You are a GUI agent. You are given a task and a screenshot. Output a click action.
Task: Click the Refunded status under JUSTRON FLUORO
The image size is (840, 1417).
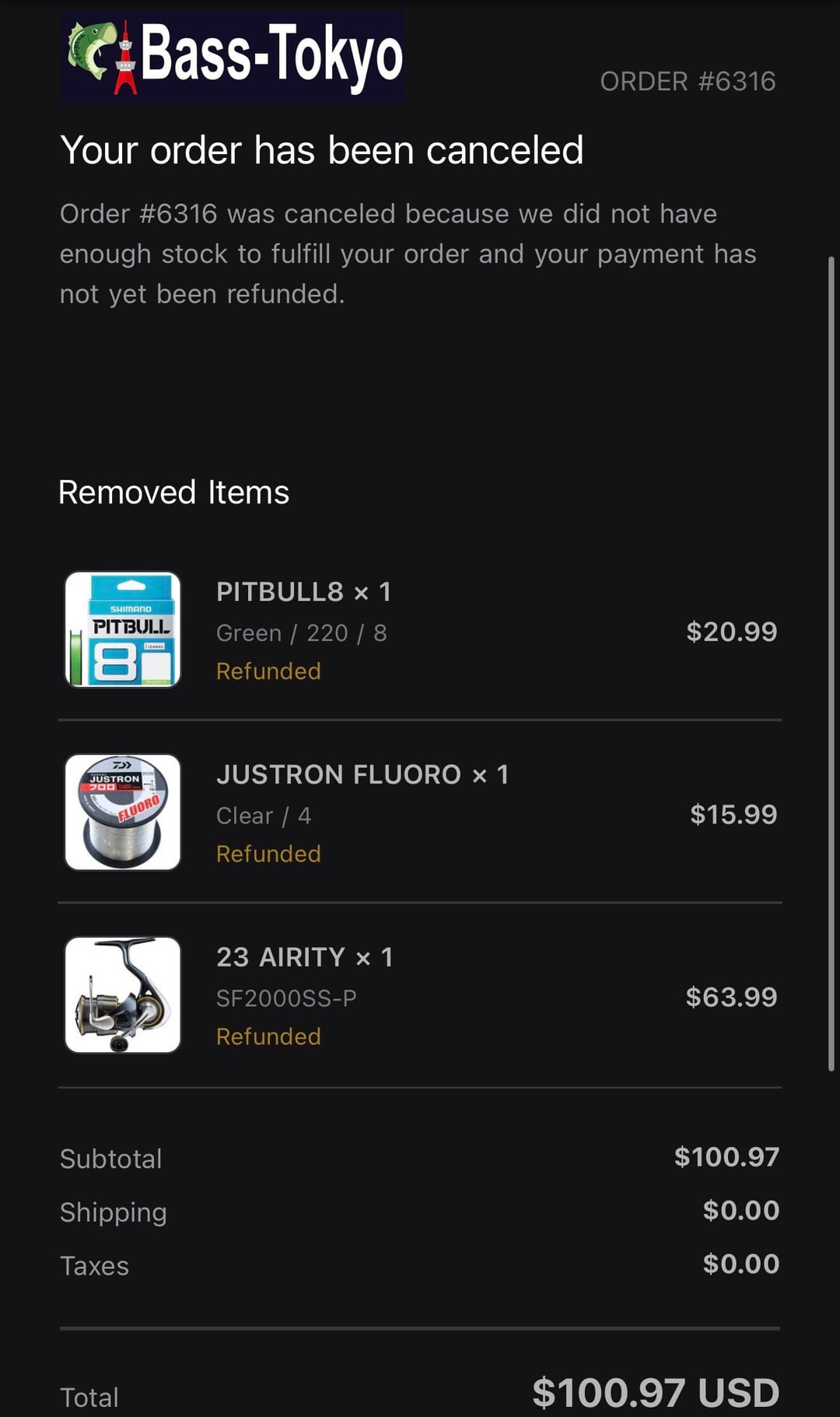click(268, 854)
